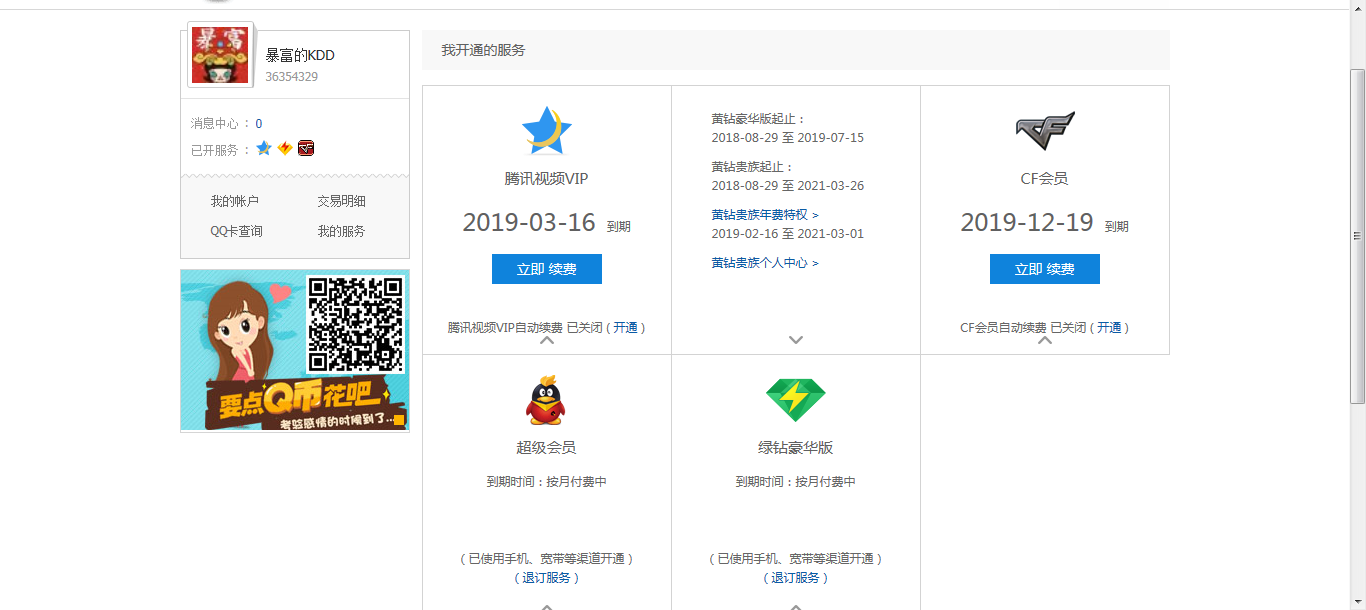Collapse the CF会员 card with the up chevron
Image resolution: width=1366 pixels, height=610 pixels.
pyautogui.click(x=1045, y=341)
